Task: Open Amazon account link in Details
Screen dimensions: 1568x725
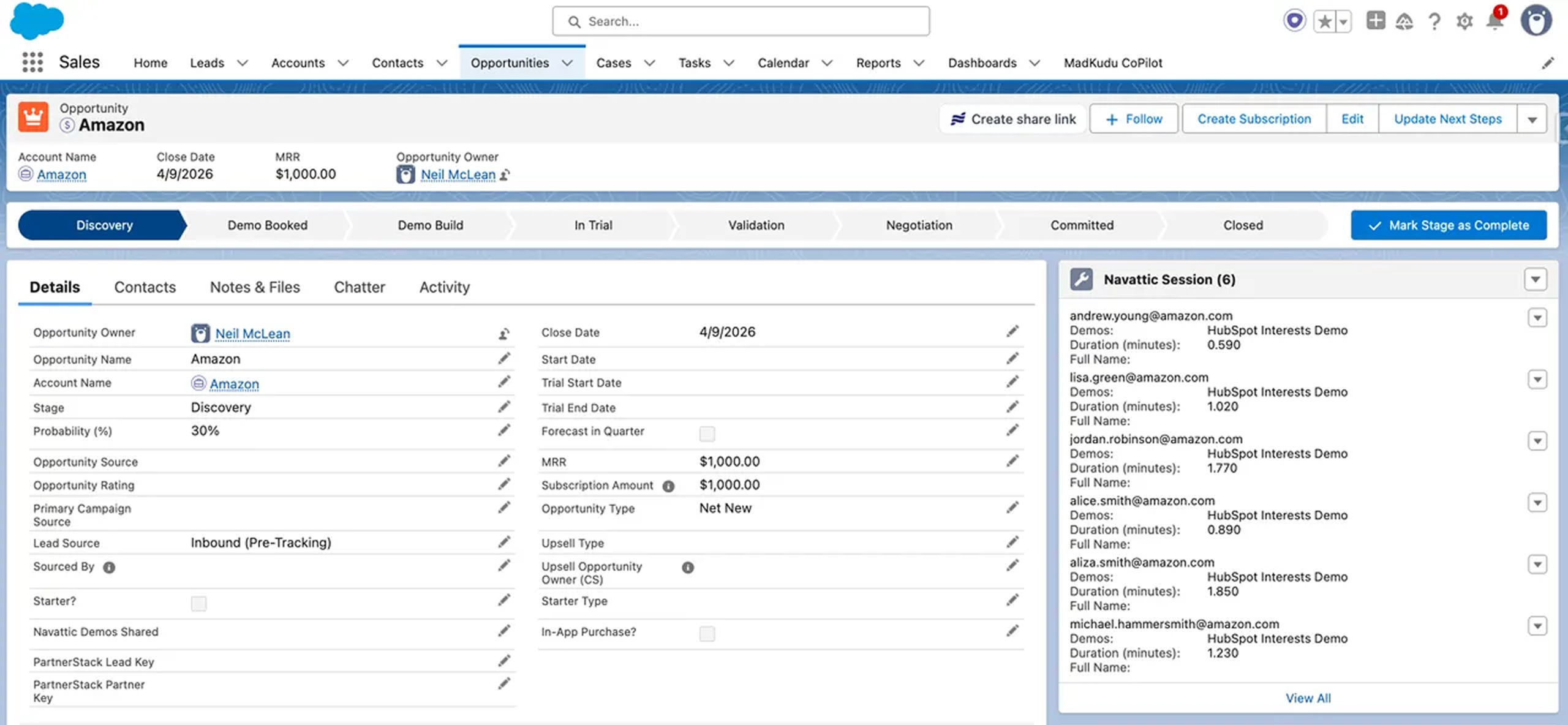Action: pyautogui.click(x=235, y=384)
